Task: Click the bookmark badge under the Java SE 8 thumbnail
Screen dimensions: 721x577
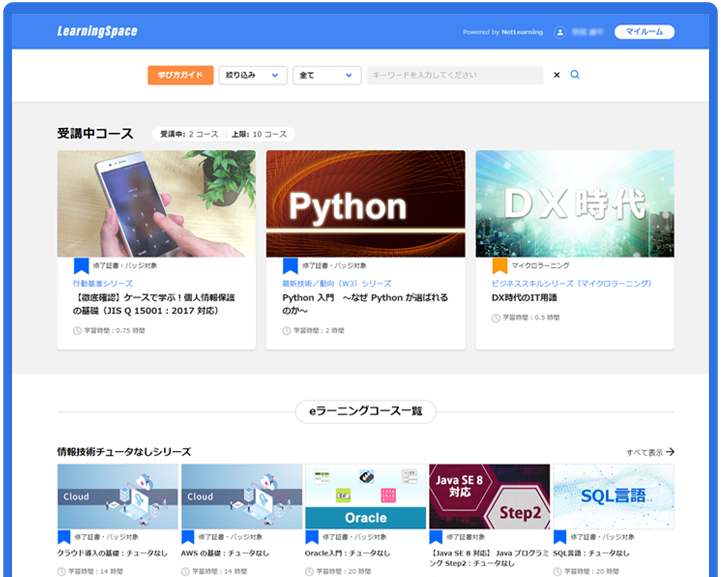Action: [436, 537]
